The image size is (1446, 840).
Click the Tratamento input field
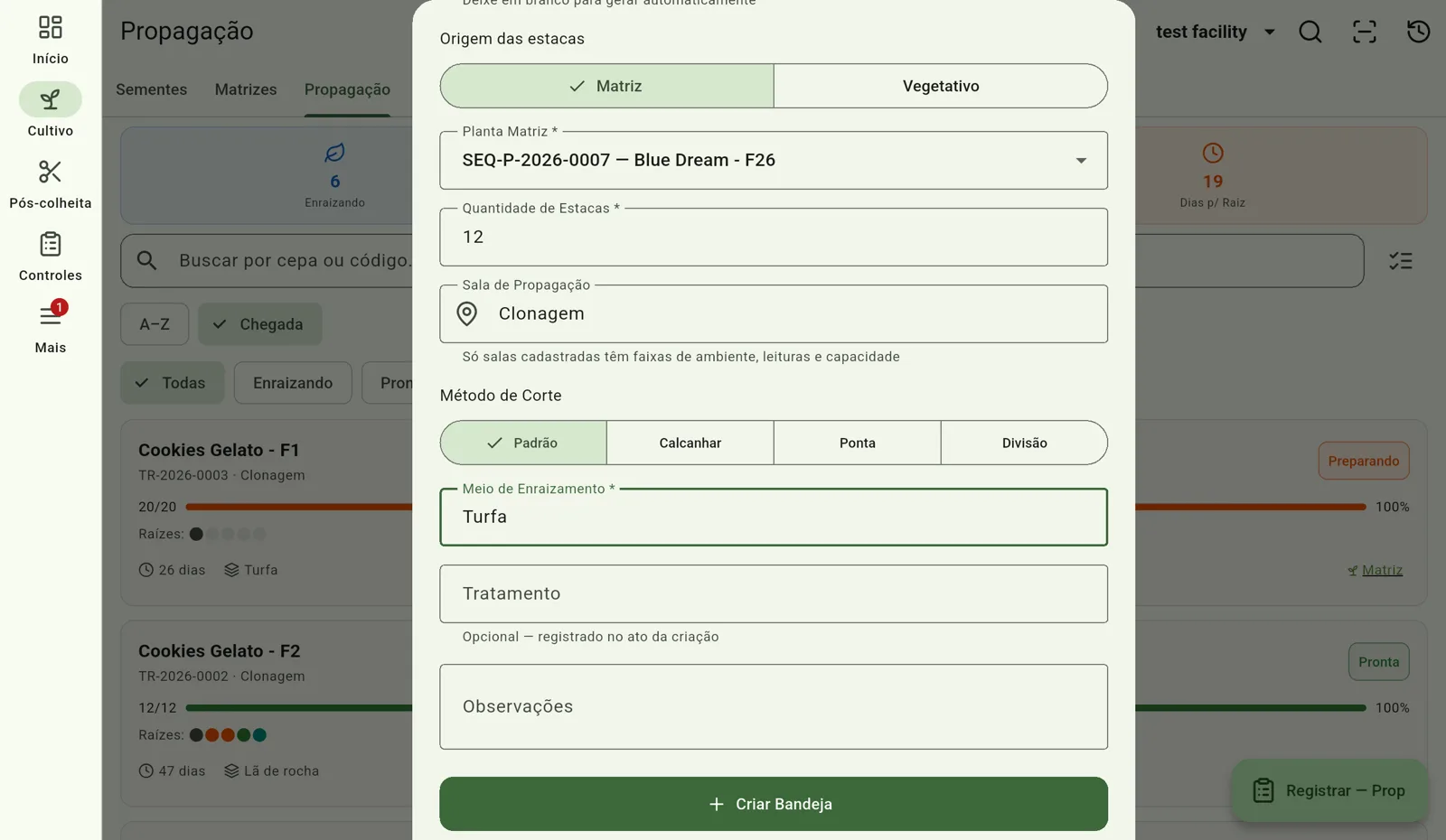pyautogui.click(x=774, y=594)
